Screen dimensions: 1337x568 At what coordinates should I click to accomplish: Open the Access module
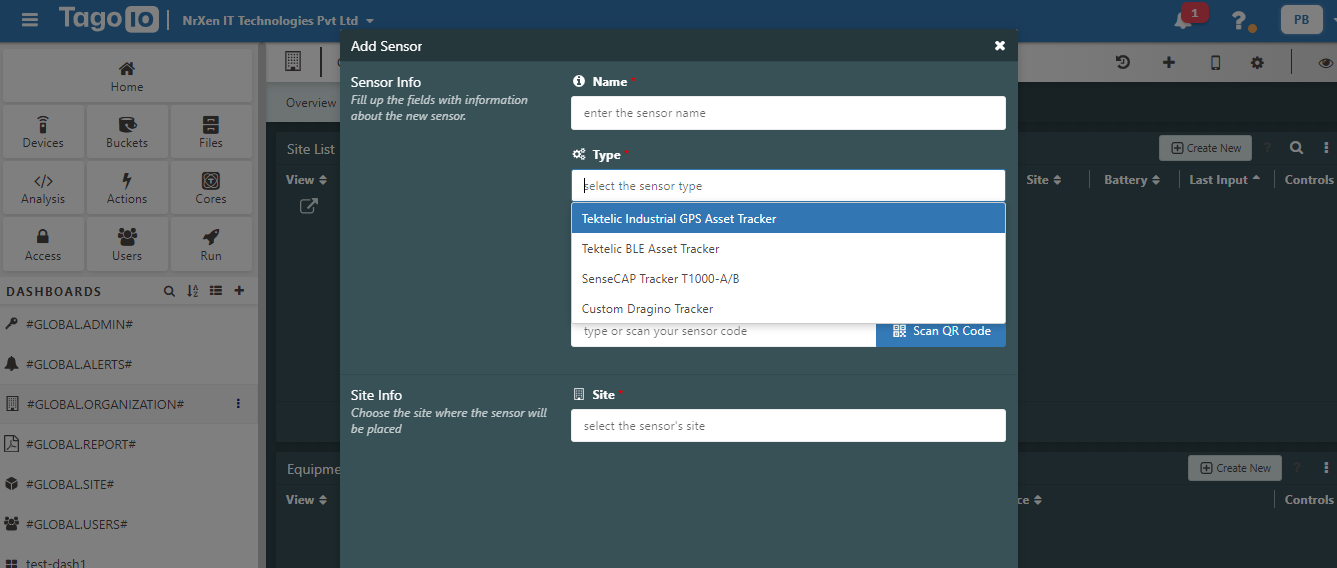click(43, 245)
